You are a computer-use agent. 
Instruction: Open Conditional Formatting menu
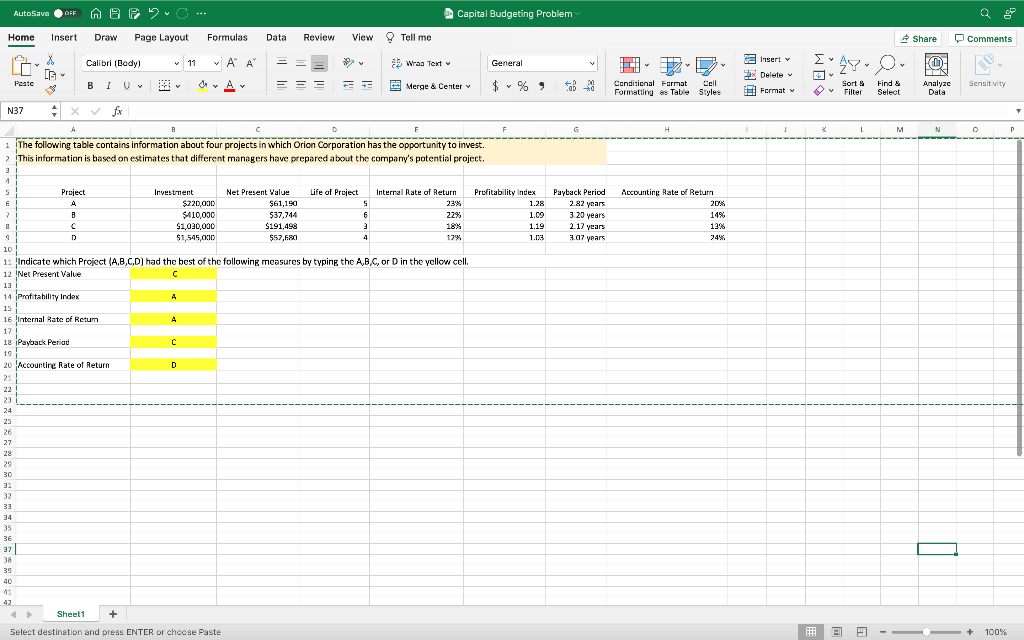[x=633, y=76]
